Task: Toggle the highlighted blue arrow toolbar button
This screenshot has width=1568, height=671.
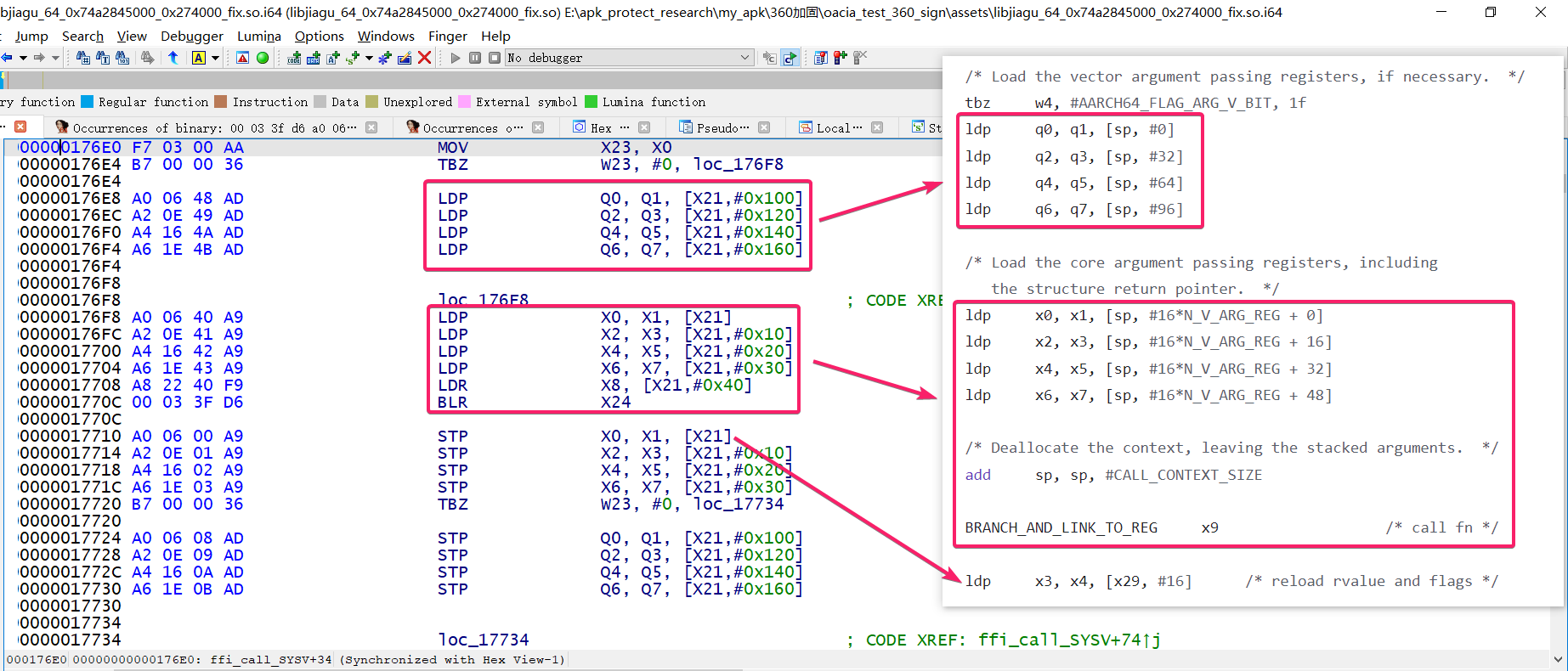Action: [x=790, y=58]
